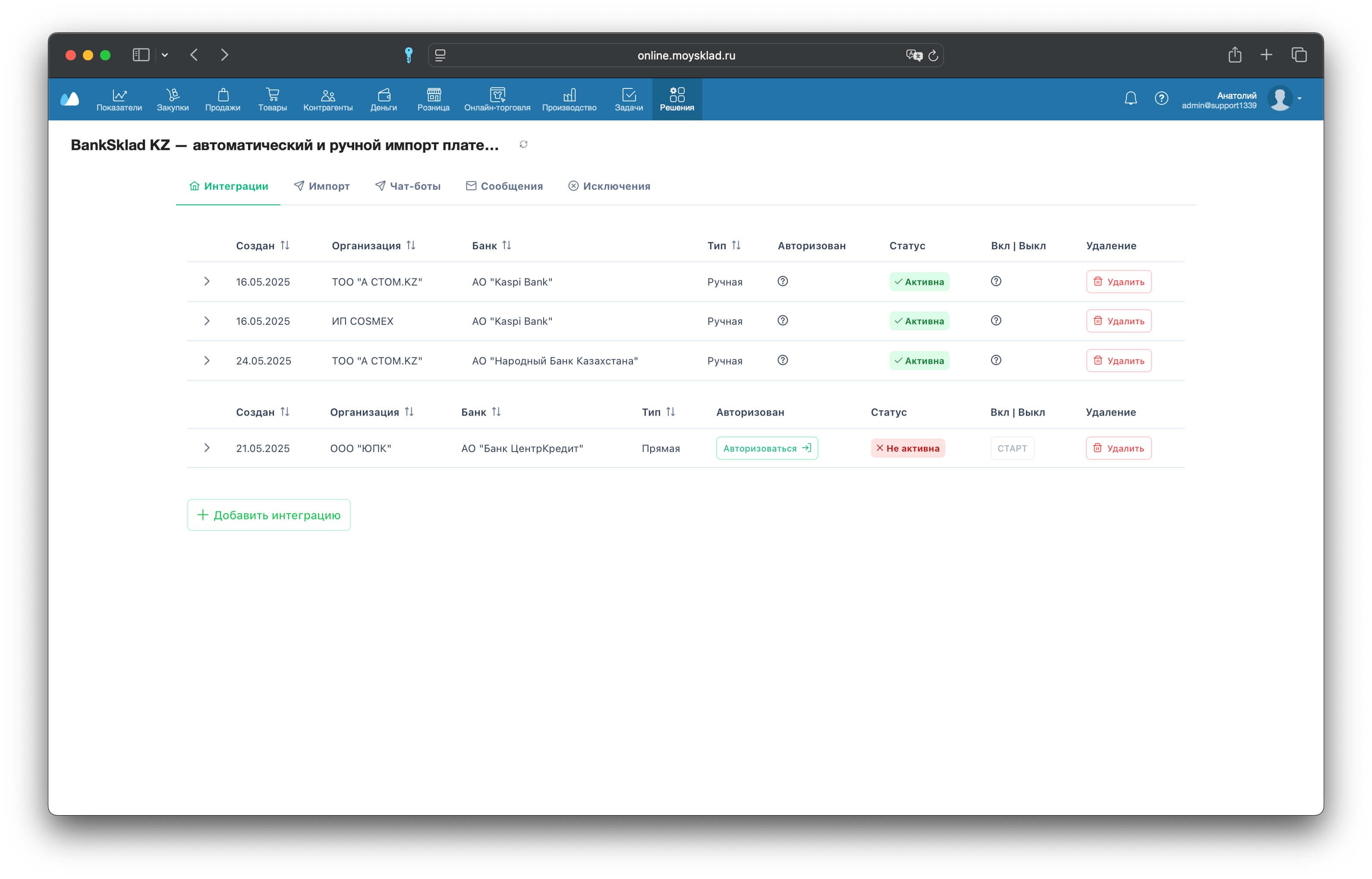
Task: Delete the ООО "ЮПК" integration
Action: pyautogui.click(x=1118, y=449)
